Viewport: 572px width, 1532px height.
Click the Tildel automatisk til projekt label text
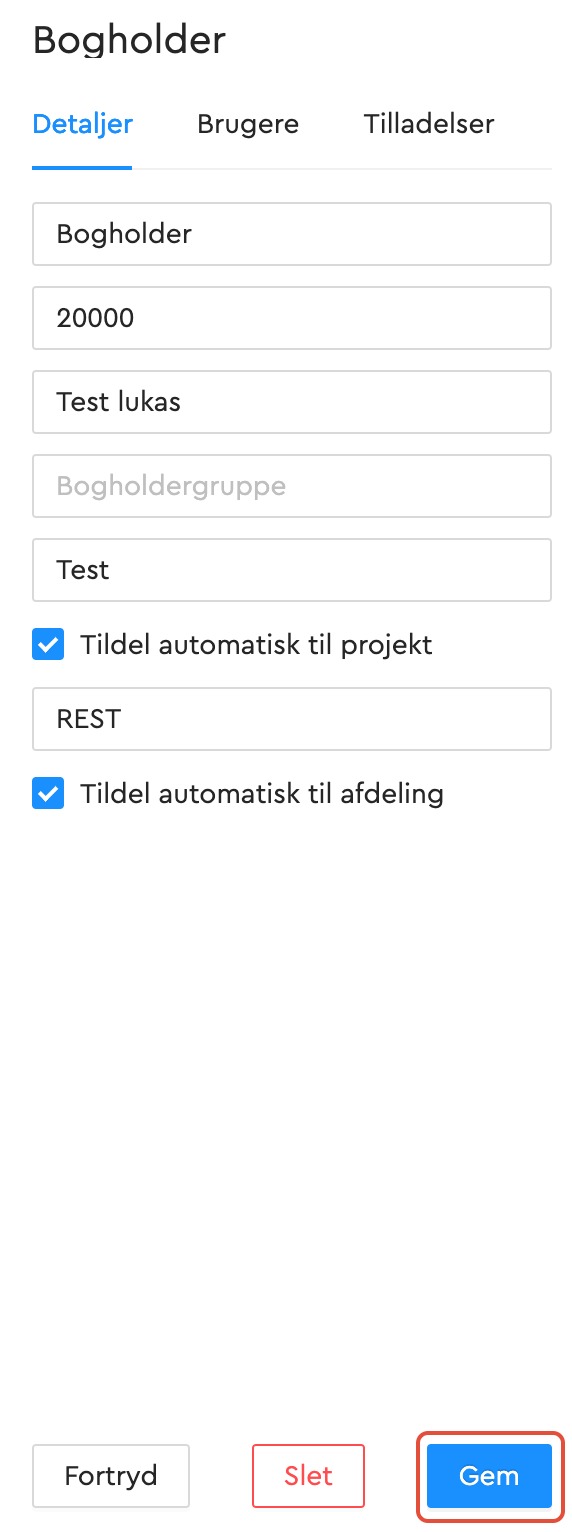(x=256, y=645)
